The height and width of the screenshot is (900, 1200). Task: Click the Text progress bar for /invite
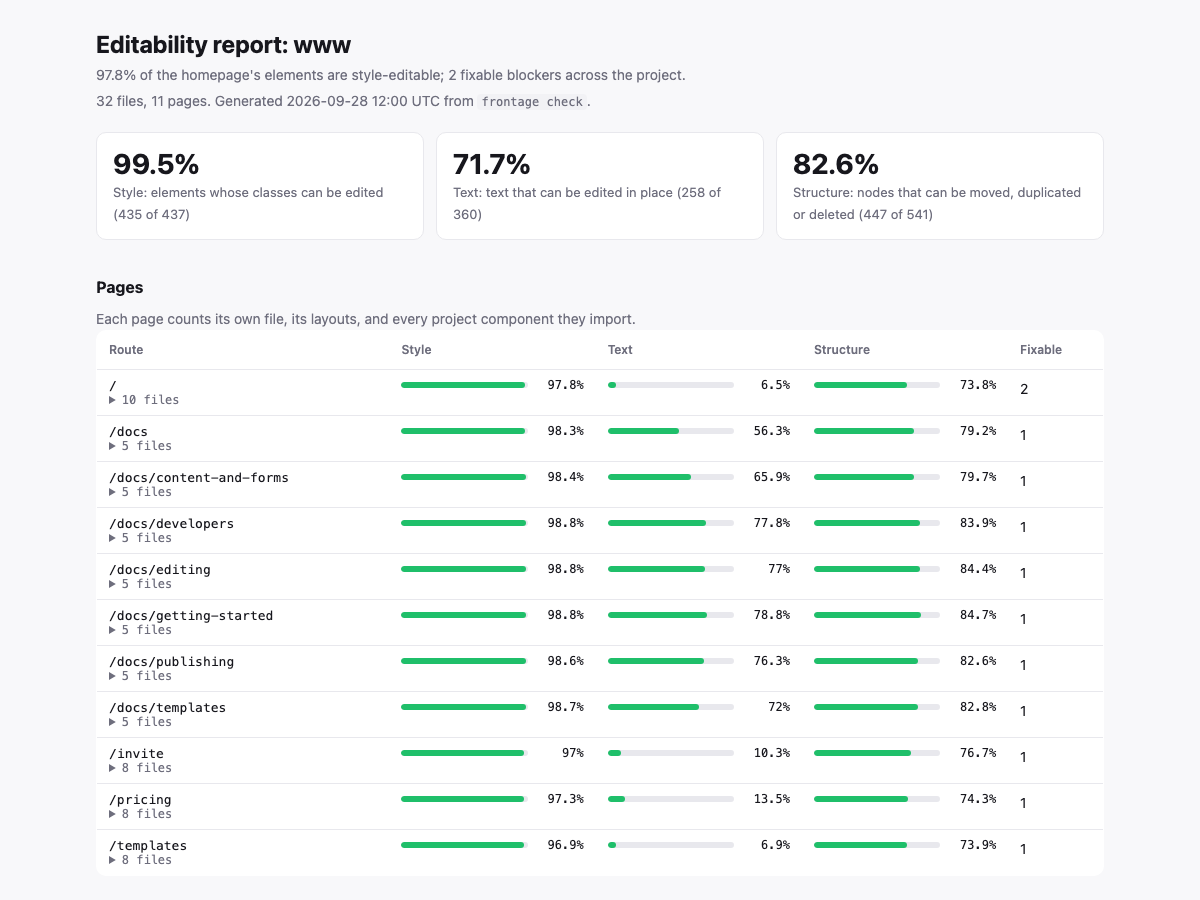(671, 753)
